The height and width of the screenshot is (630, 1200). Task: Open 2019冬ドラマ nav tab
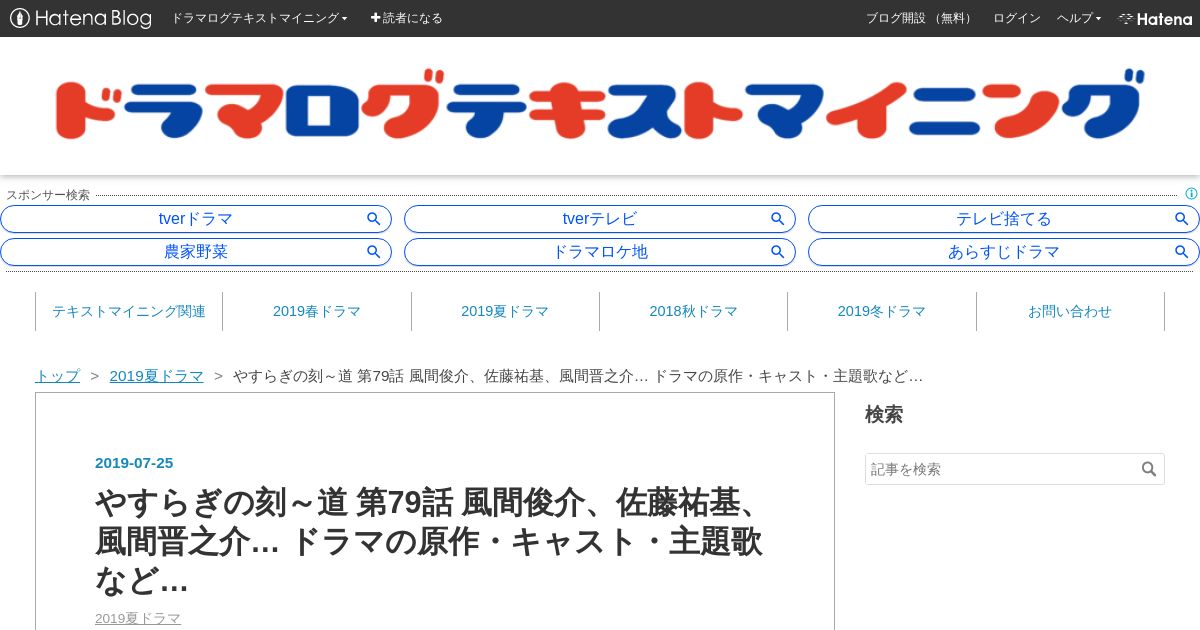[882, 311]
